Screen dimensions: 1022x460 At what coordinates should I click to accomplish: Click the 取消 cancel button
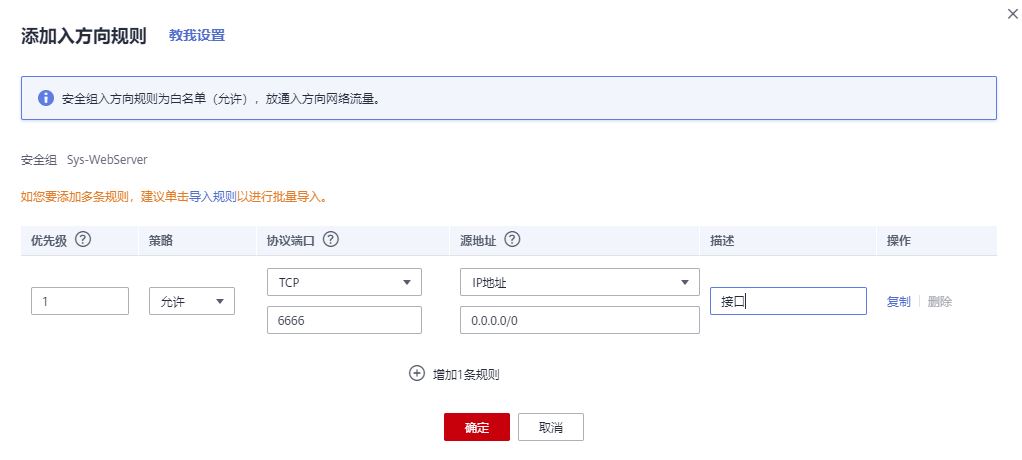[x=551, y=427]
